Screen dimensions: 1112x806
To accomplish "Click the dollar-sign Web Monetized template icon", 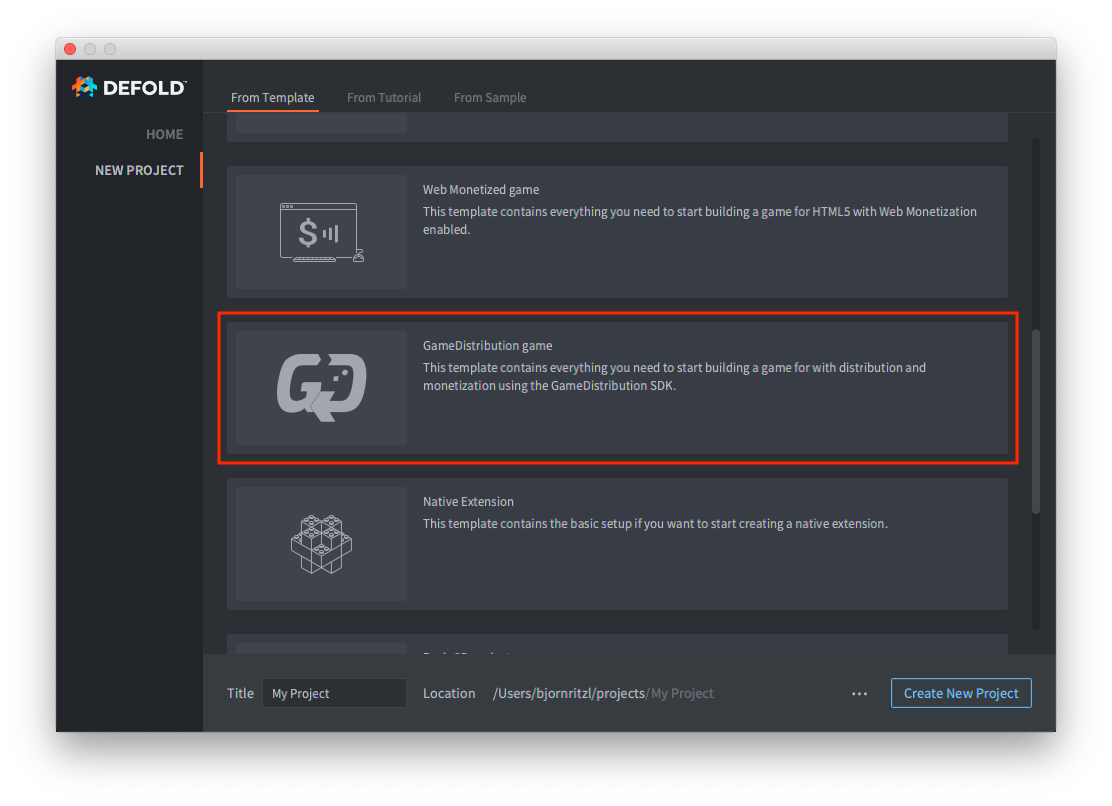I will click(x=319, y=231).
